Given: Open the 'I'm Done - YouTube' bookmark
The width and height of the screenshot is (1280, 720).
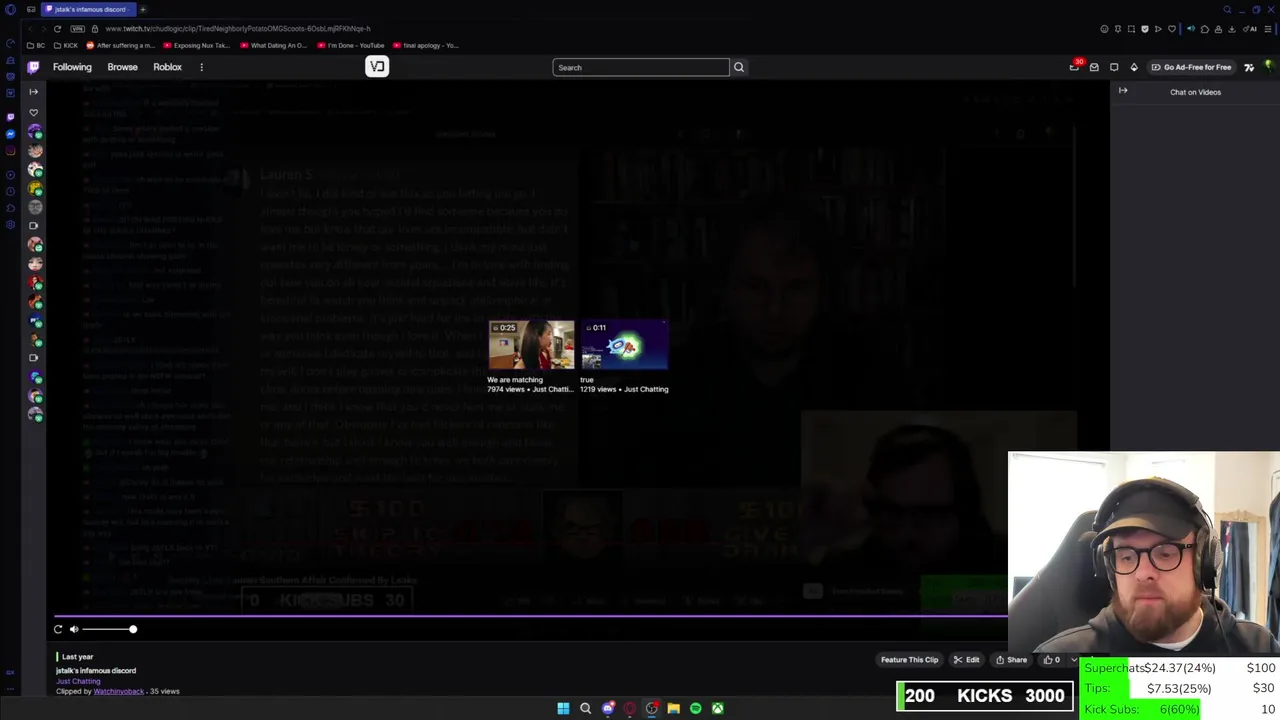Looking at the screenshot, I should tap(351, 45).
